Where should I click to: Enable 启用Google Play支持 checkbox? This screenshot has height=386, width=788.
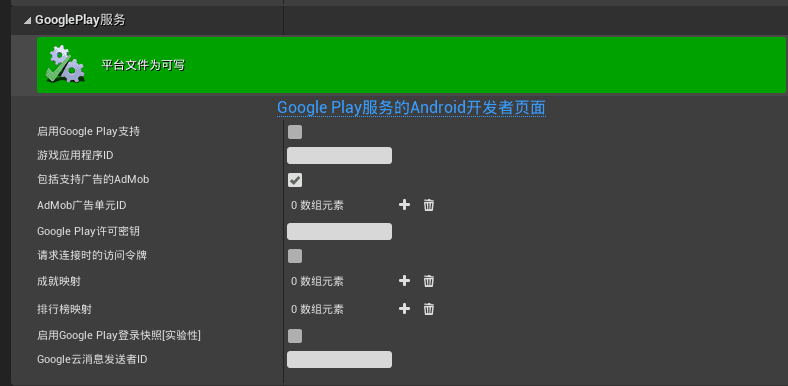click(x=295, y=132)
